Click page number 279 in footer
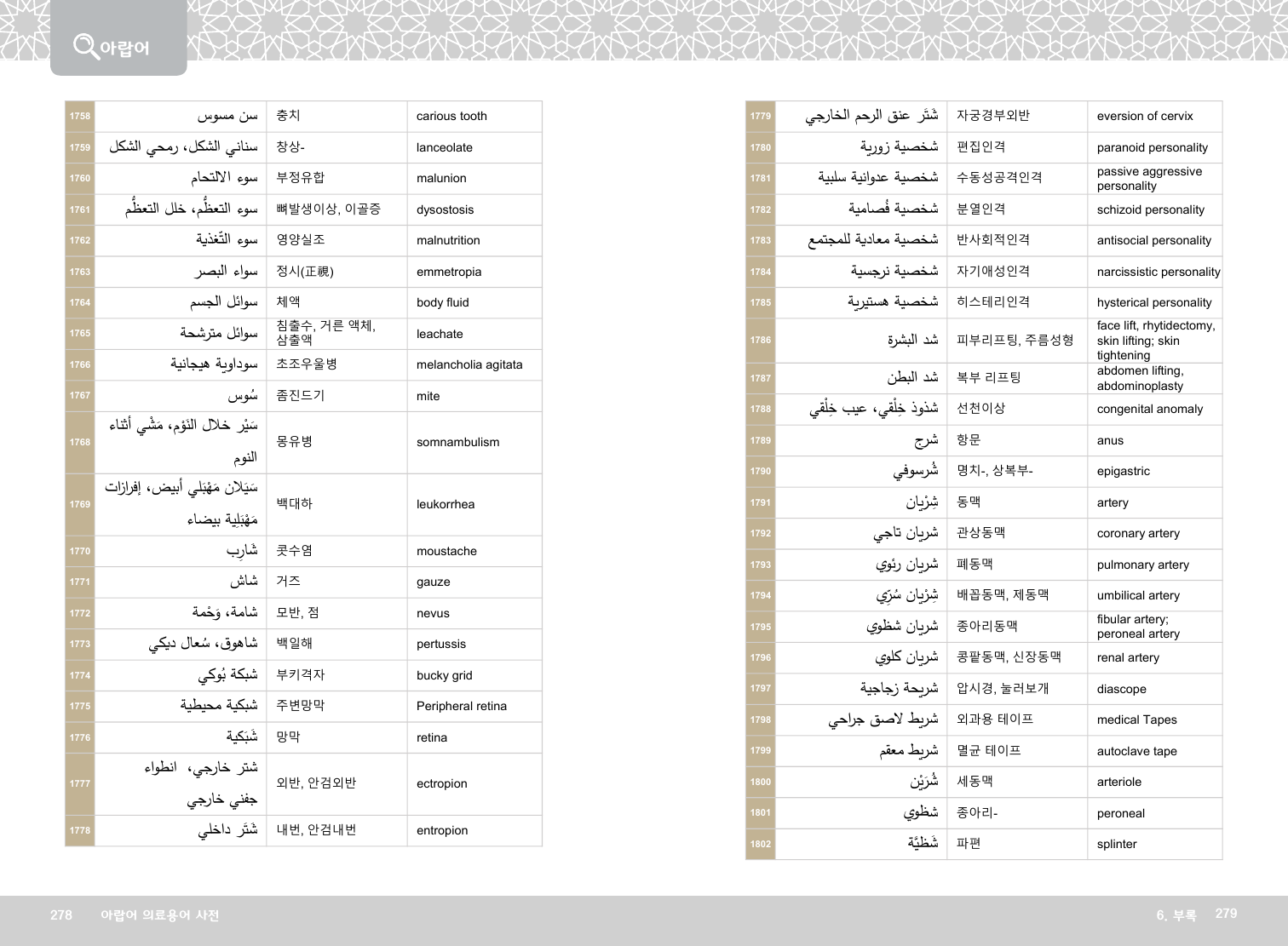 pyautogui.click(x=1226, y=914)
